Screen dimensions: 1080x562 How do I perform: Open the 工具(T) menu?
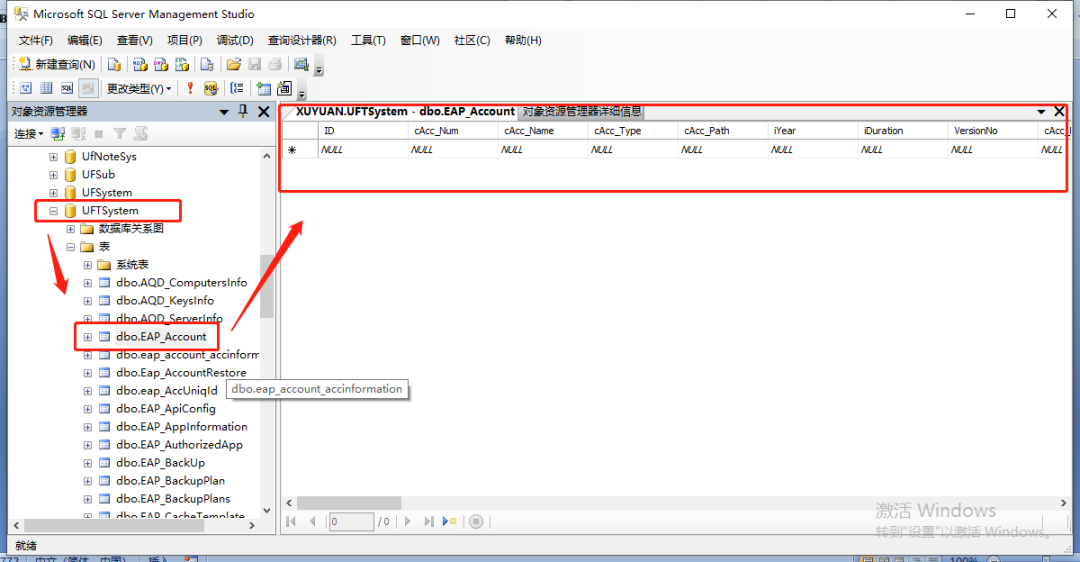pyautogui.click(x=368, y=40)
